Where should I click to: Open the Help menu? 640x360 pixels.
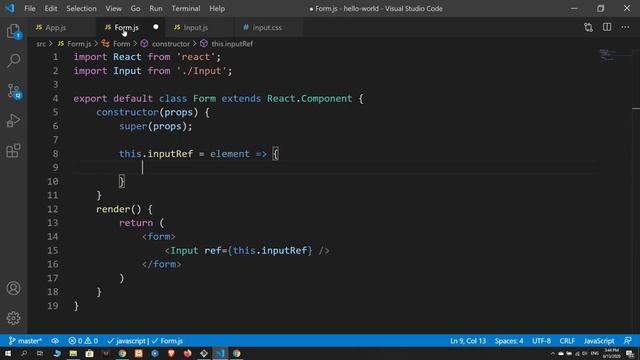[x=217, y=8]
